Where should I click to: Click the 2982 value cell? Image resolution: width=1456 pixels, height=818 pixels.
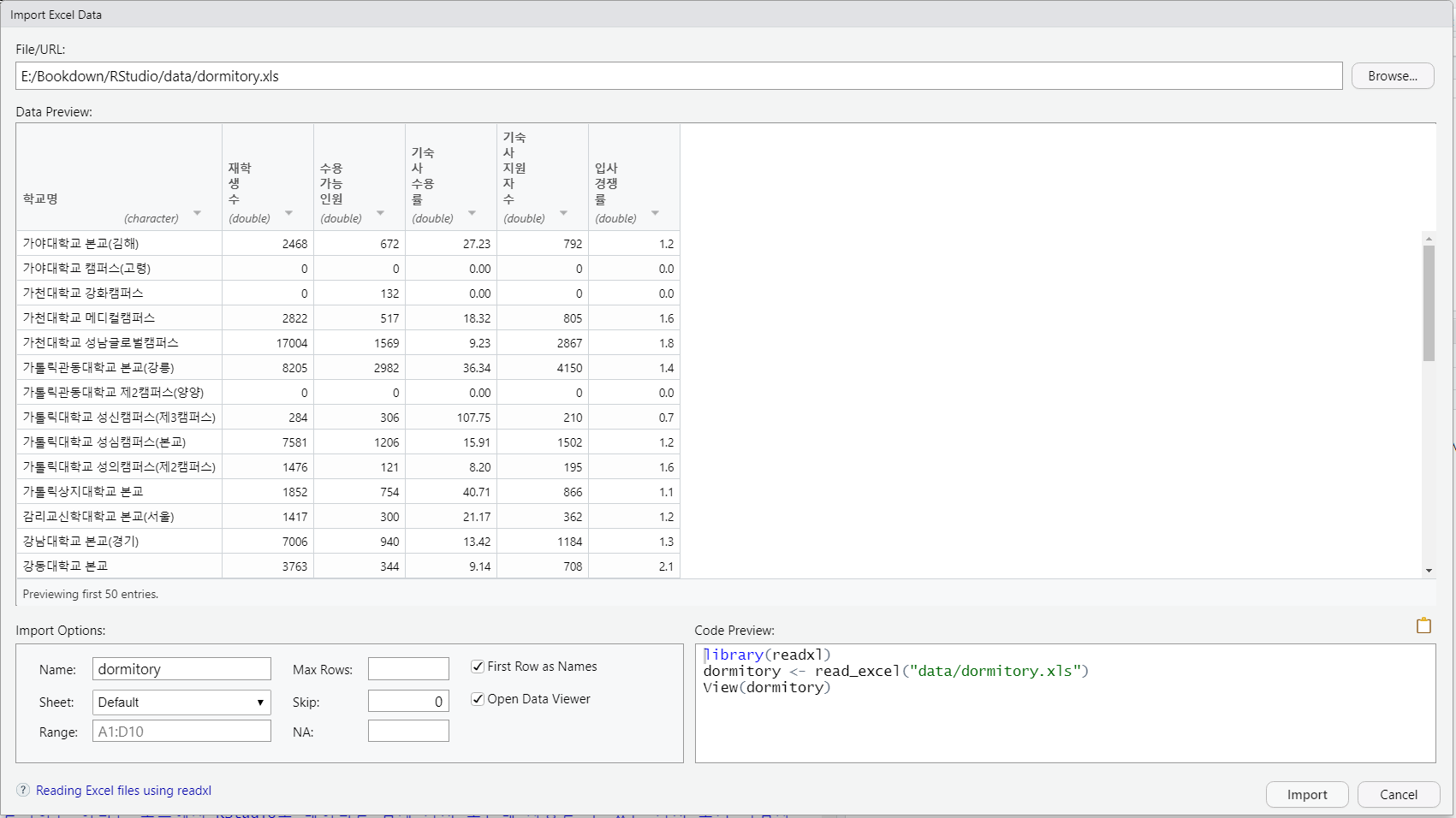point(360,368)
